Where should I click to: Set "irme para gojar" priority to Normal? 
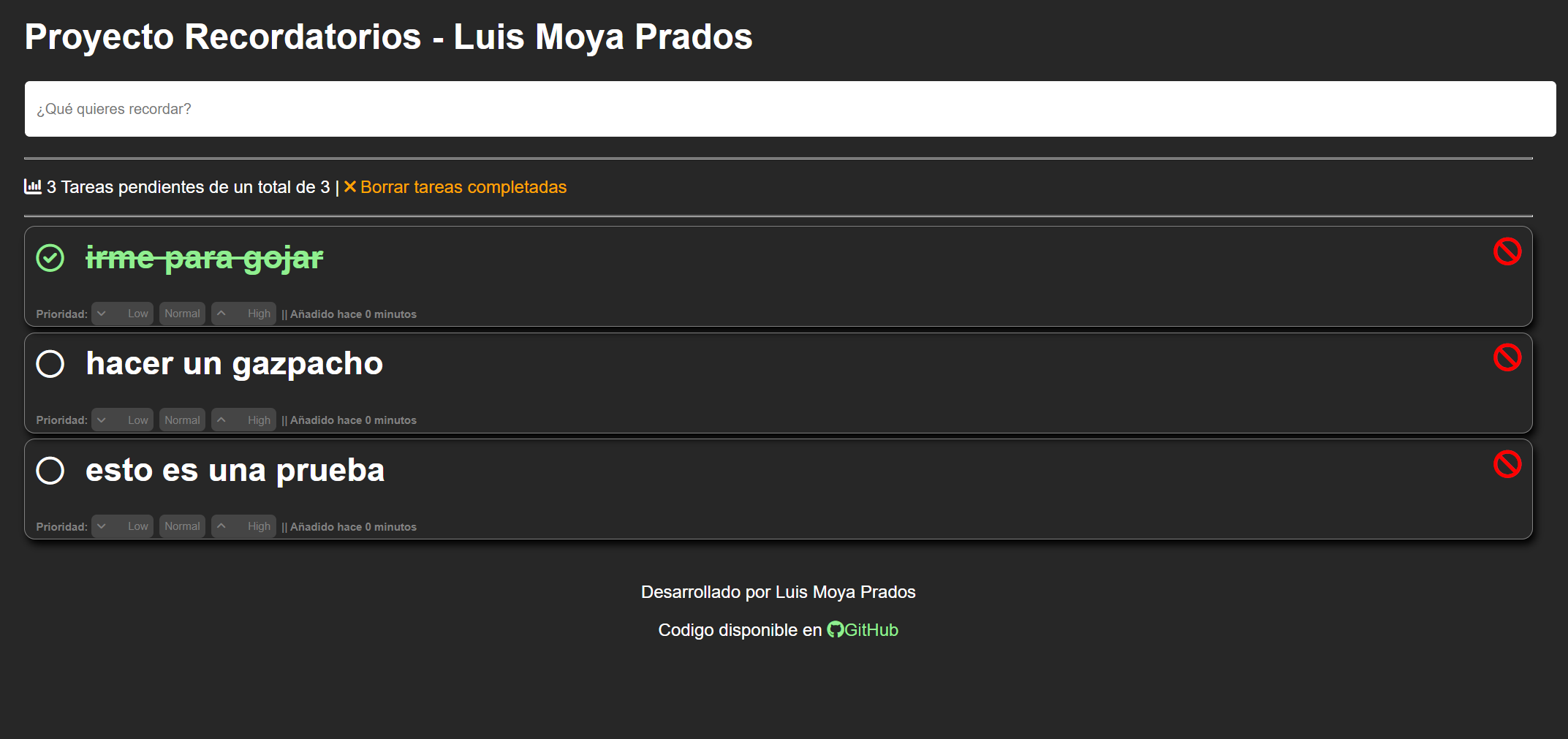pos(181,313)
